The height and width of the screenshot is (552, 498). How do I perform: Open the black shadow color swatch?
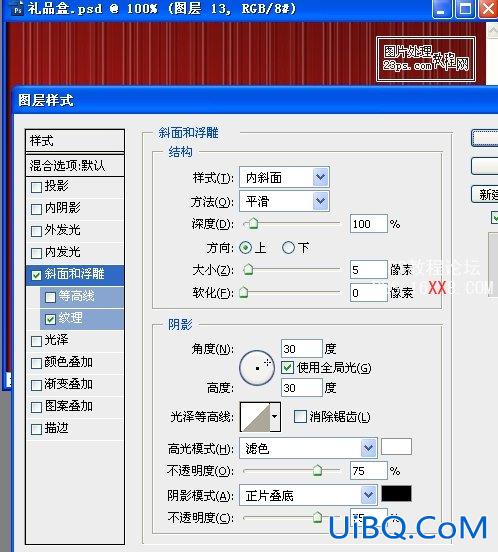tap(396, 494)
